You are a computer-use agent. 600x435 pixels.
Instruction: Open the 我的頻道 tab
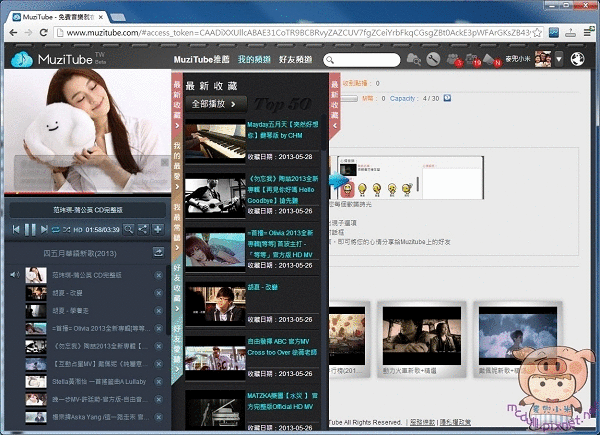point(254,60)
